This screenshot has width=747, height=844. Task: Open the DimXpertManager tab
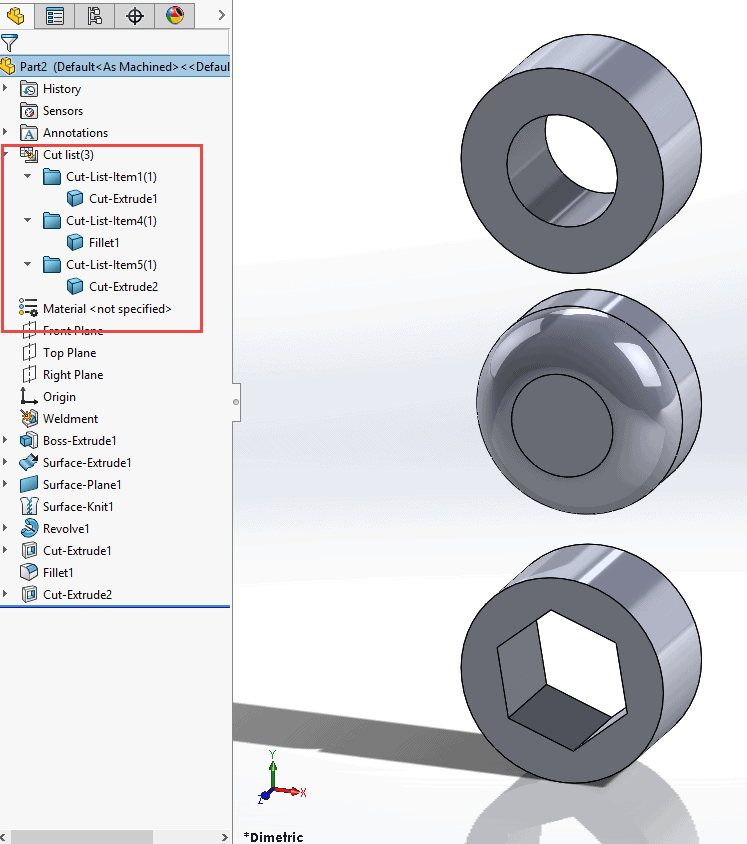click(135, 15)
